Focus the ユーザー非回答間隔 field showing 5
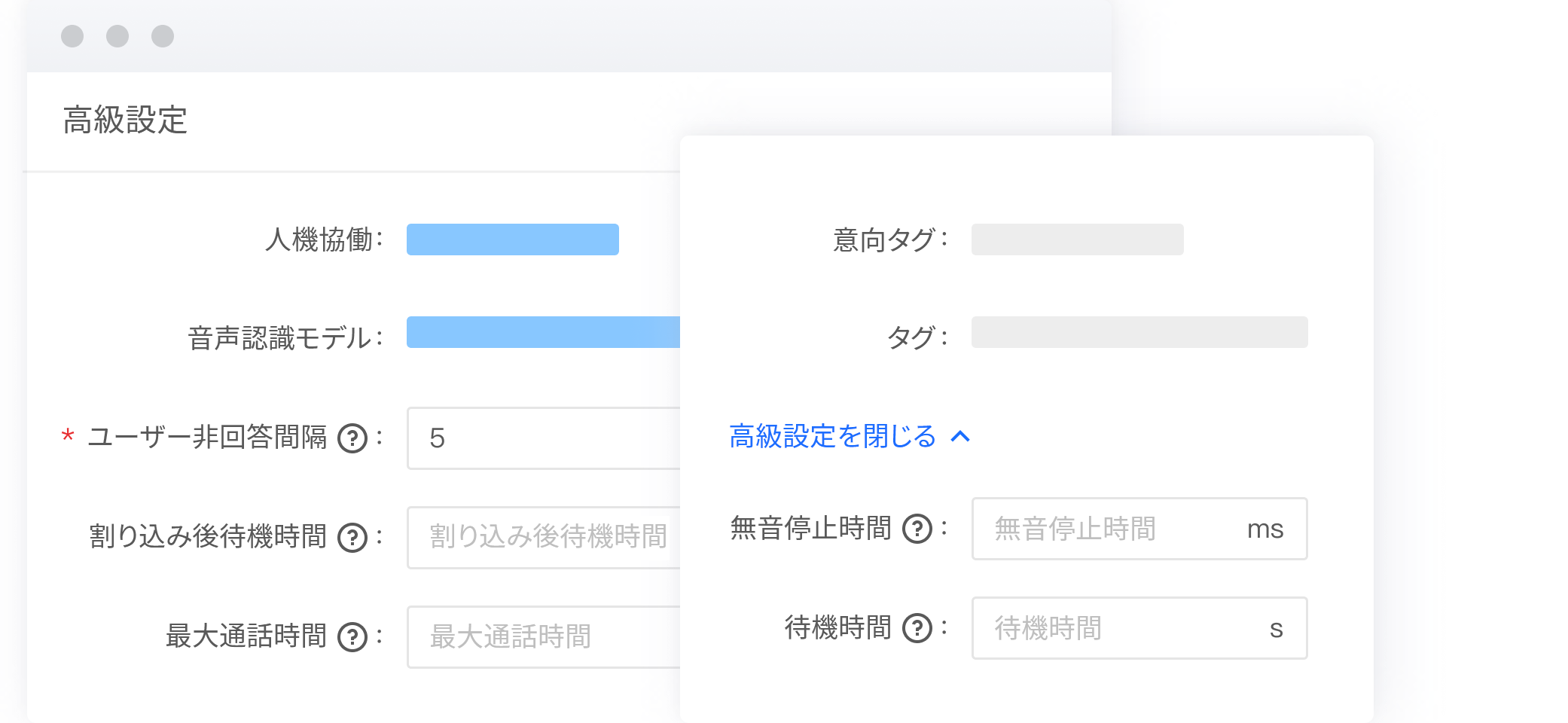Screen dimensions: 1568x723 (x=544, y=438)
